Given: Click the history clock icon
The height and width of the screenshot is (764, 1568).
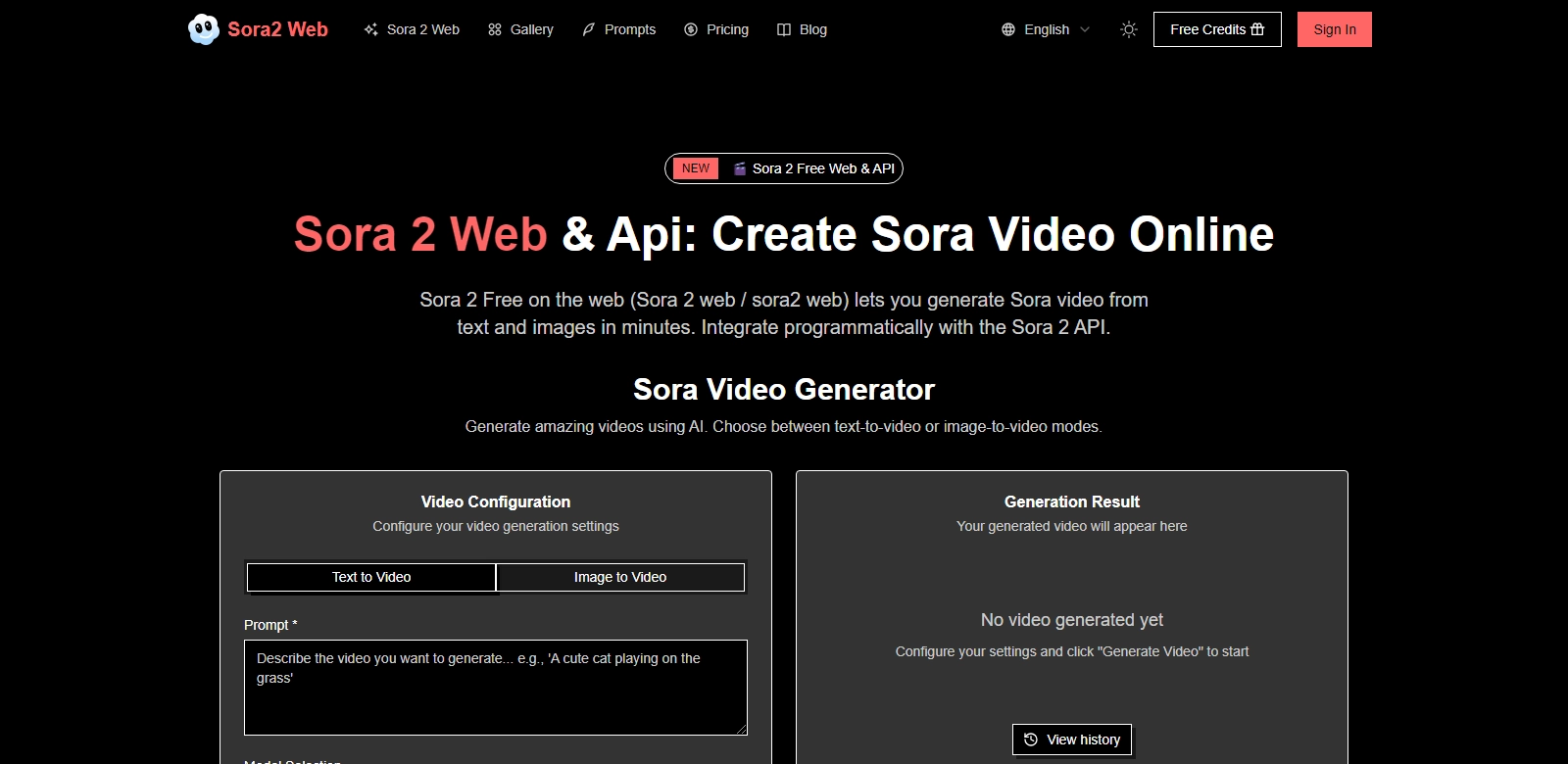Looking at the screenshot, I should (x=1031, y=740).
